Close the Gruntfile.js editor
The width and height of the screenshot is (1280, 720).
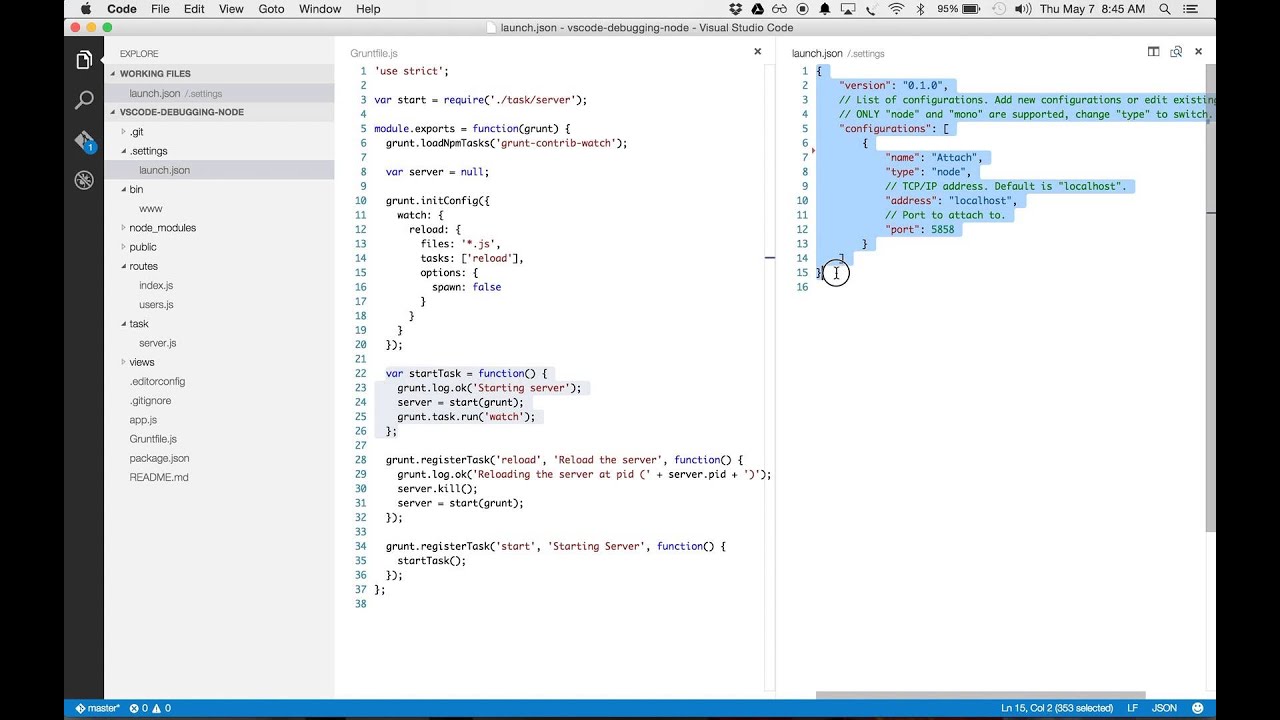(757, 52)
